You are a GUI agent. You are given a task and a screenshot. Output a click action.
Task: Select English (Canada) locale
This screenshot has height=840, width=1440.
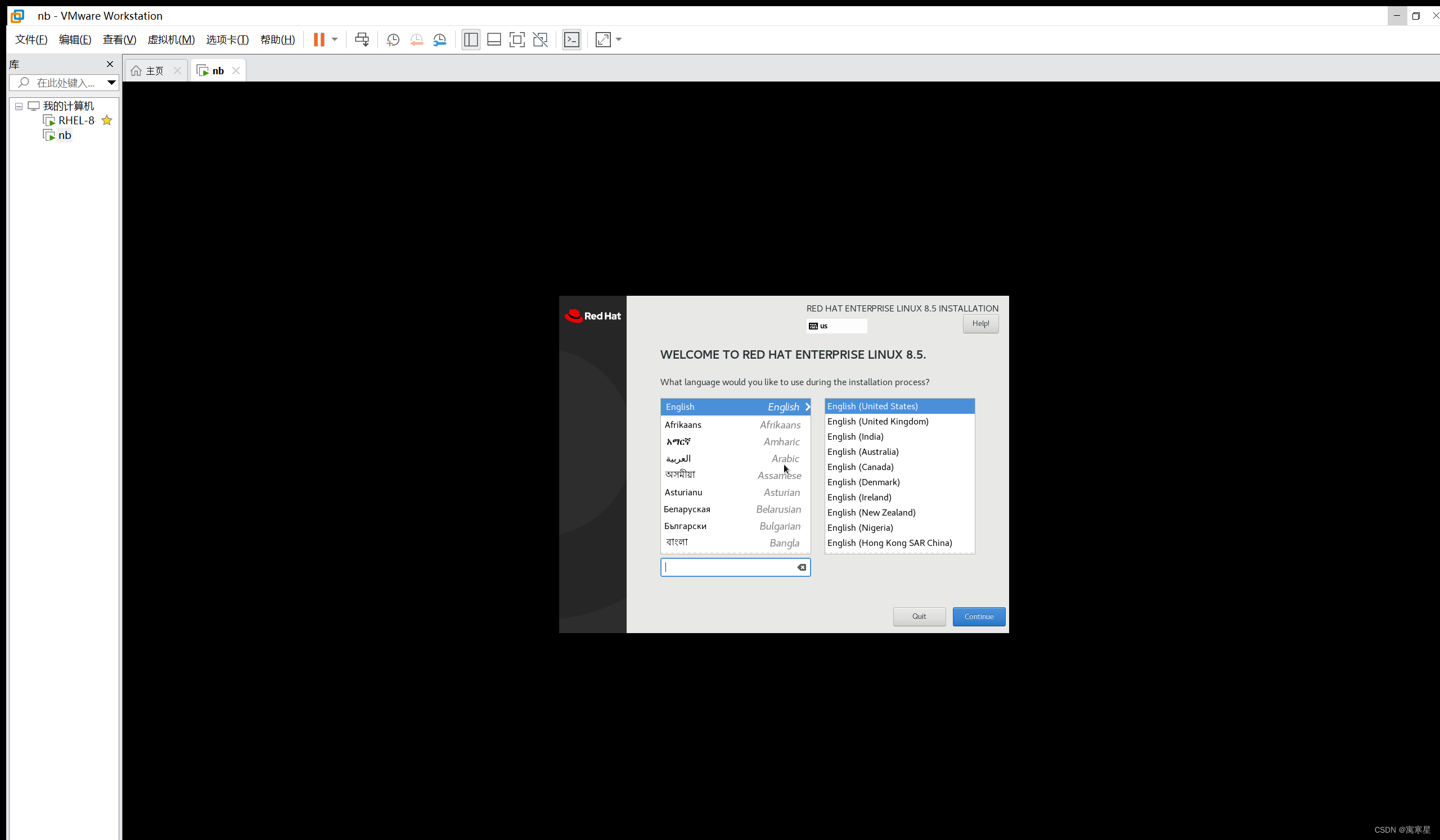point(899,467)
